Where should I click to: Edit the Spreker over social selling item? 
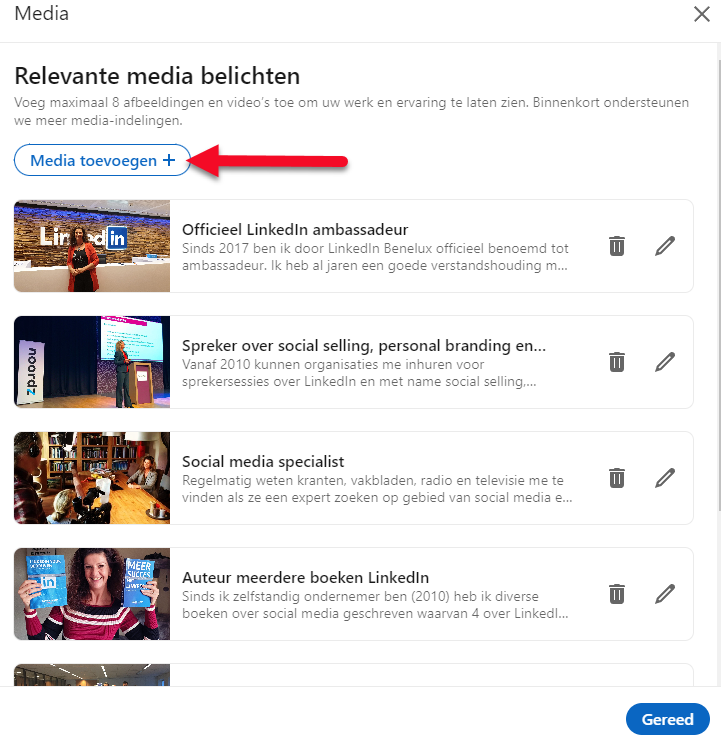pos(665,362)
